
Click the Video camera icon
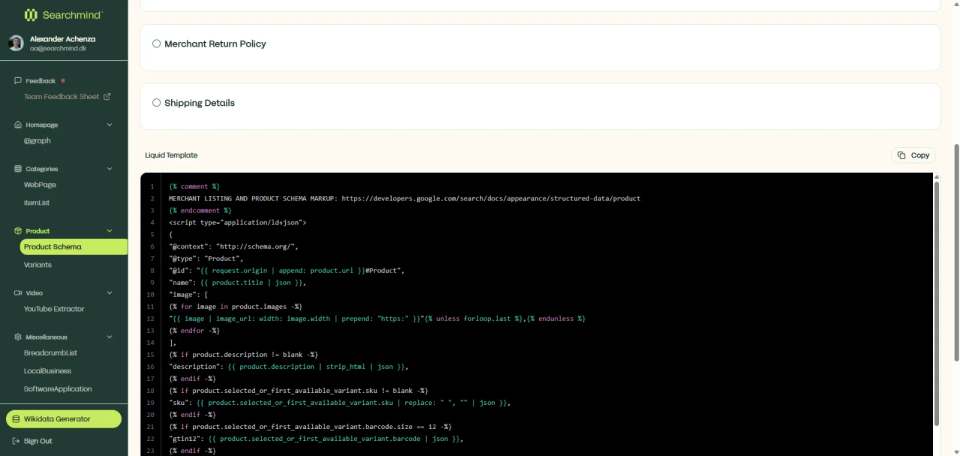tap(18, 293)
